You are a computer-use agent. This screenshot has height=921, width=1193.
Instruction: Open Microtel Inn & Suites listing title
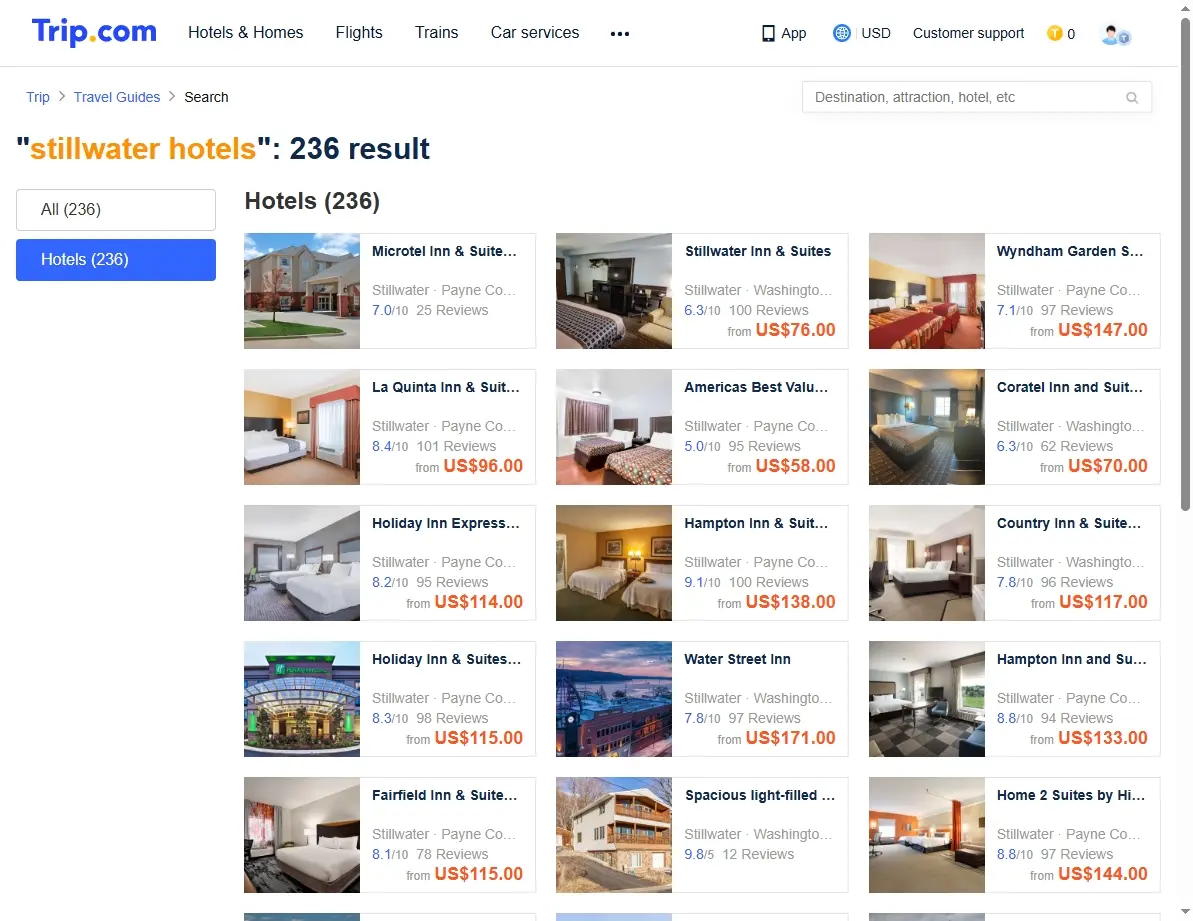(444, 251)
